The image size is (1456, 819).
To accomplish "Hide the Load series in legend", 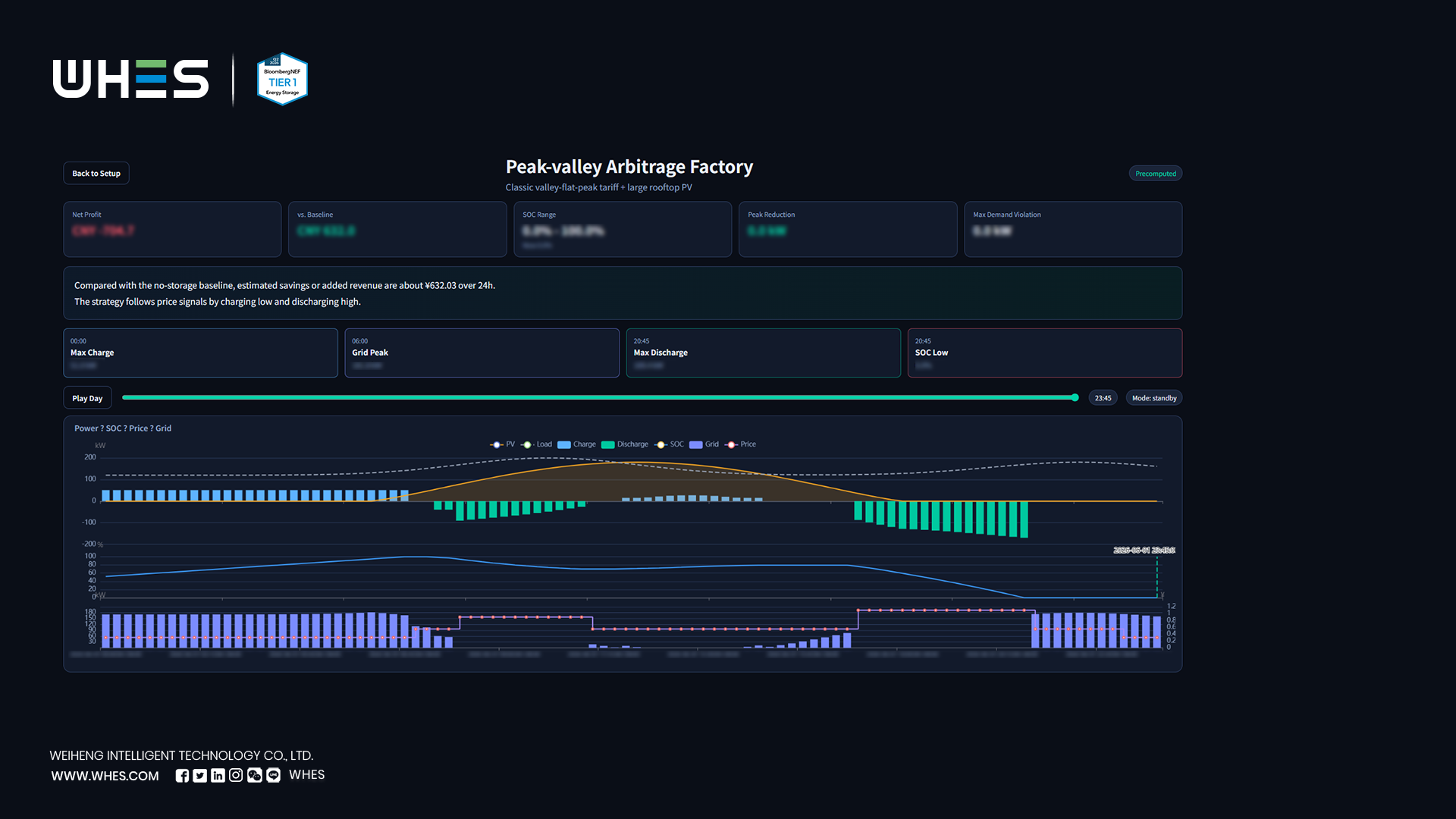I will (x=536, y=444).
